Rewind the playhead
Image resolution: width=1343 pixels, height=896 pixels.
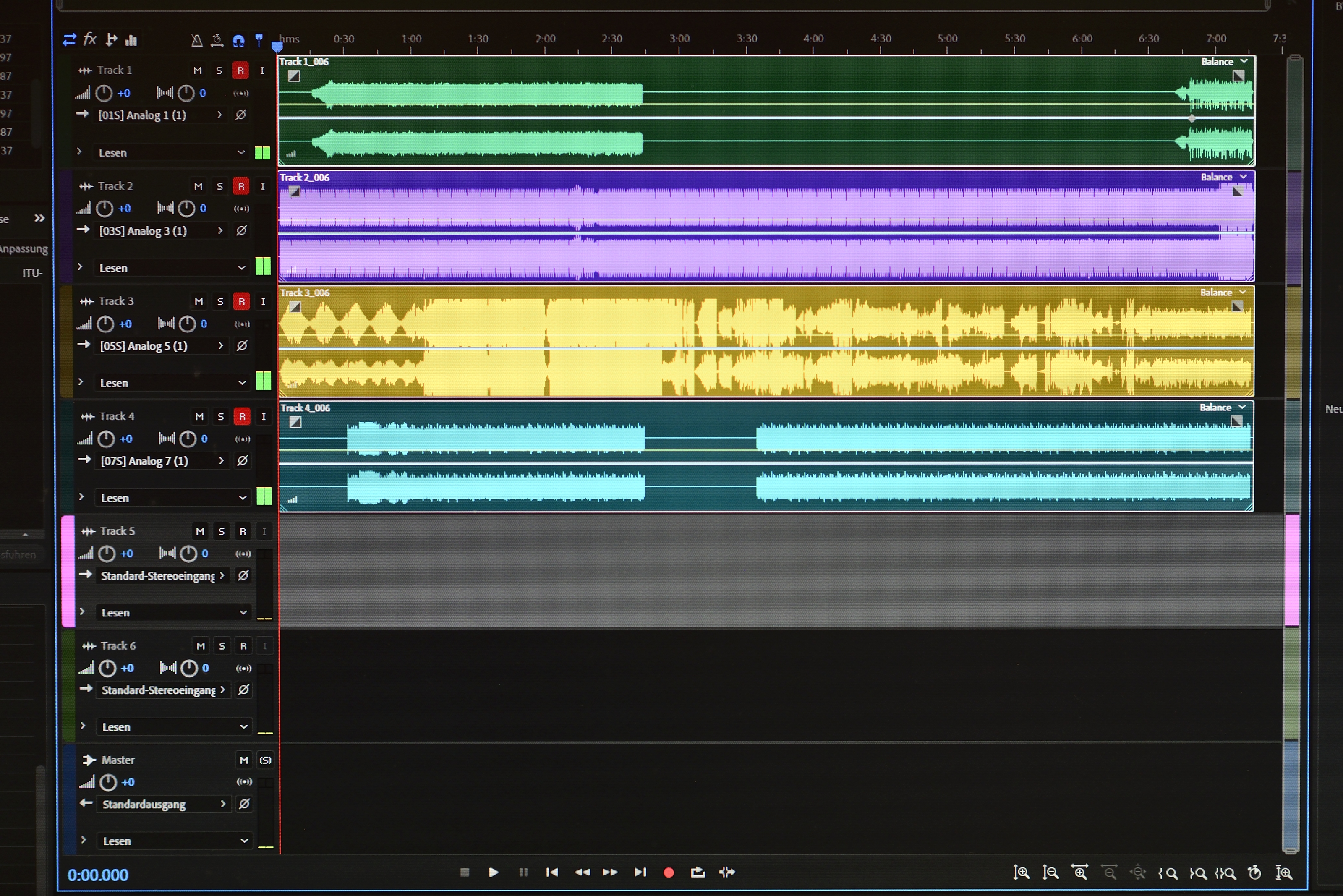[582, 872]
